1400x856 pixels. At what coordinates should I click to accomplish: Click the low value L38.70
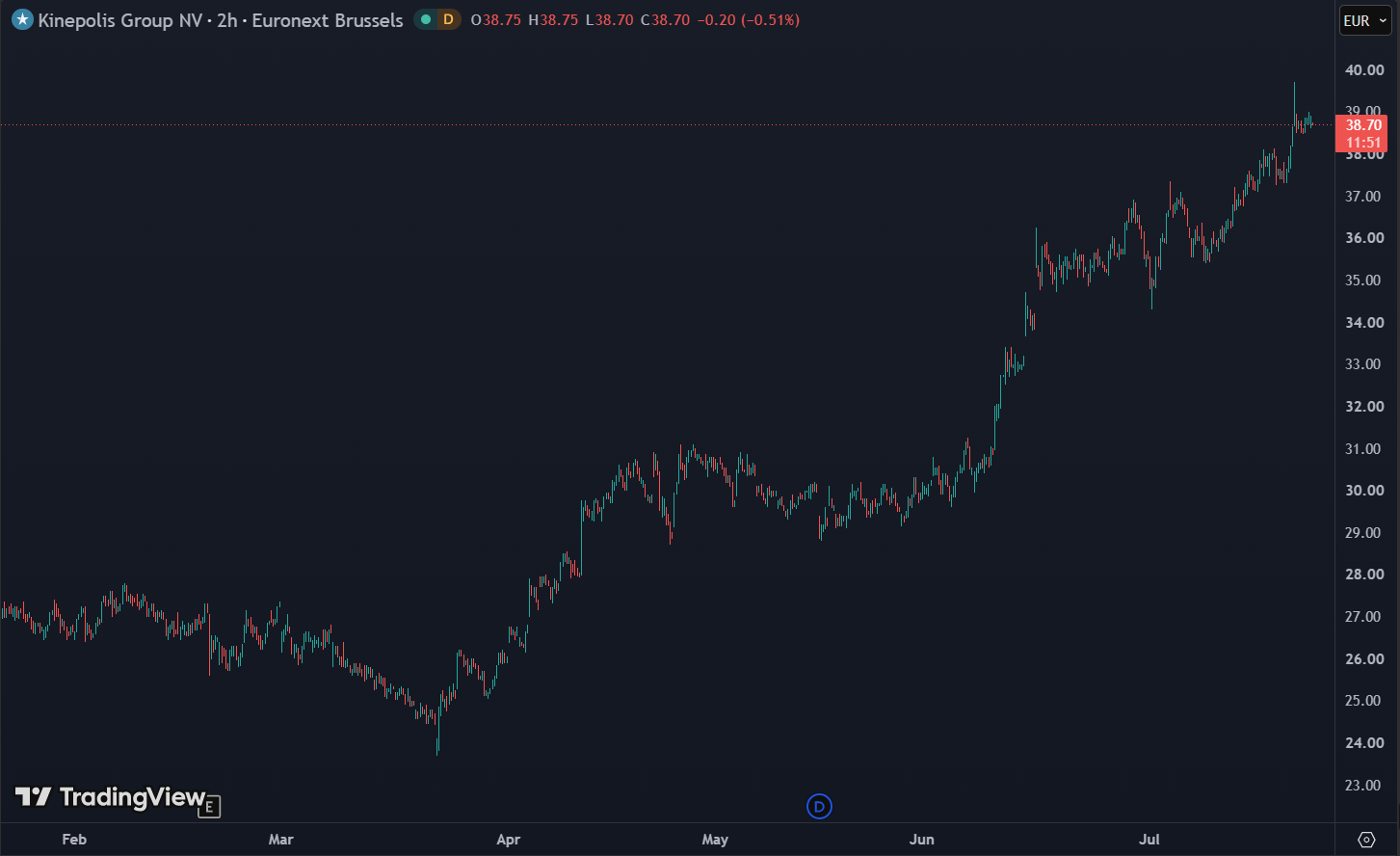[x=610, y=20]
